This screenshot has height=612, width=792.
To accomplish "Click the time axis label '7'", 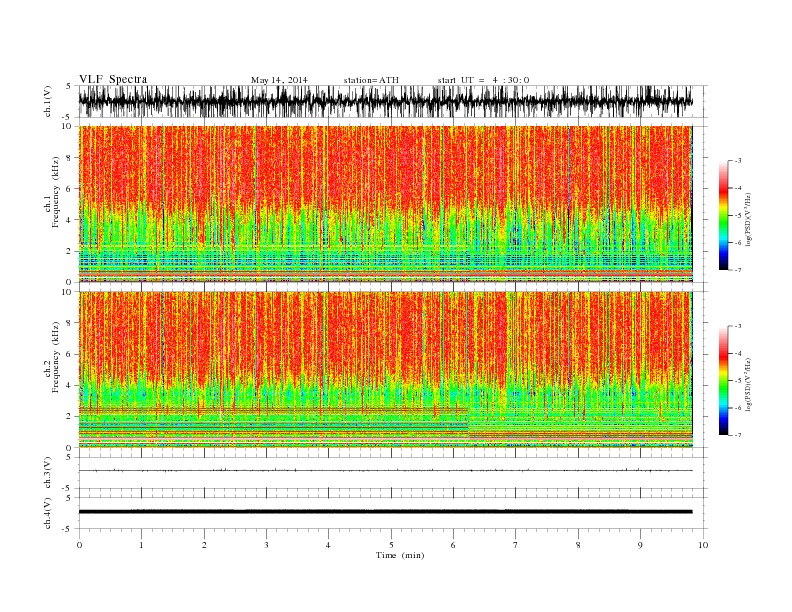I will pyautogui.click(x=516, y=545).
